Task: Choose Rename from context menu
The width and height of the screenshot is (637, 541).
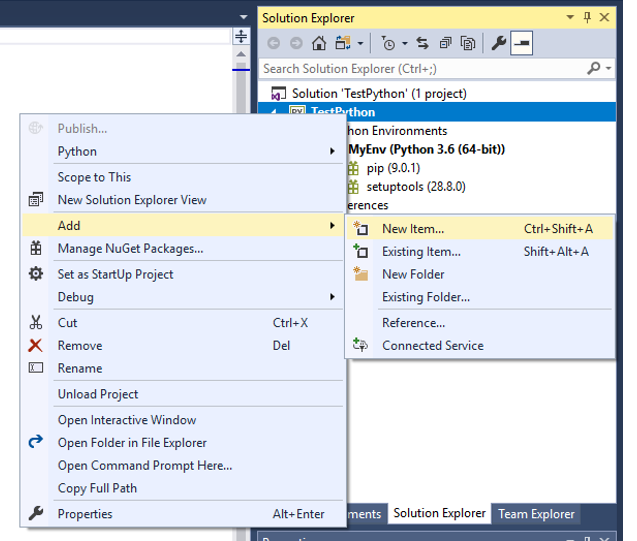Action: (183, 368)
